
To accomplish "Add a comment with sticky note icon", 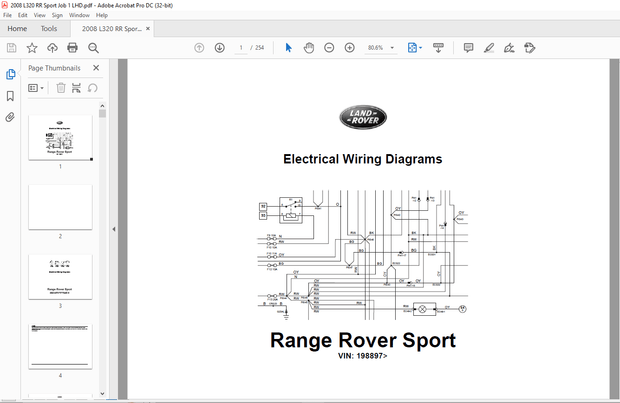I will [x=469, y=48].
